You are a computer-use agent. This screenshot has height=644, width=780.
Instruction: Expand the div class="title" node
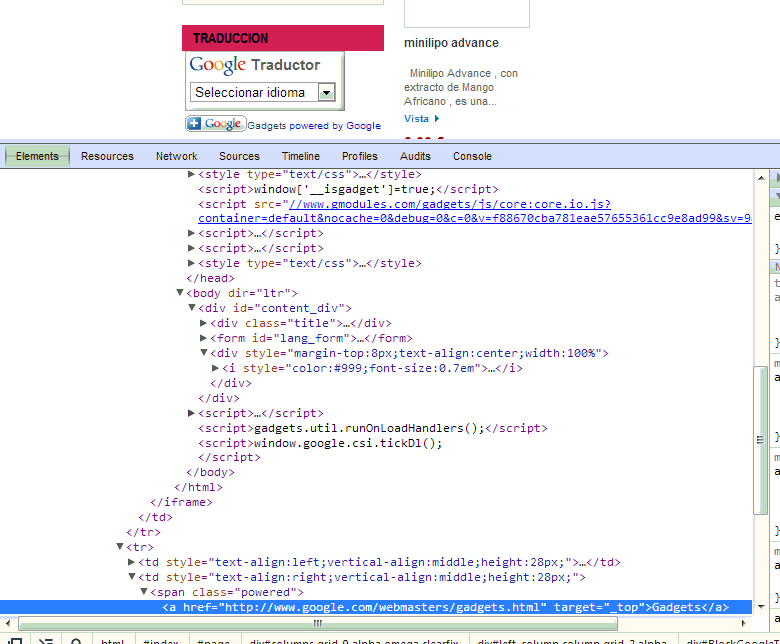click(x=203, y=323)
